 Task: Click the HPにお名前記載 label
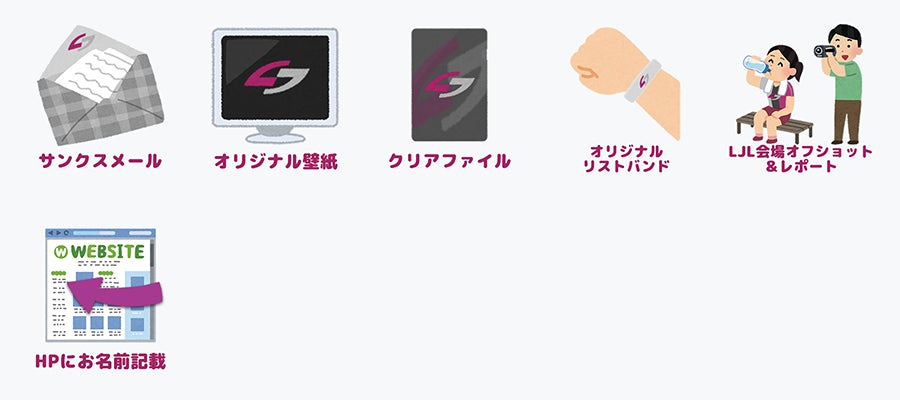(x=100, y=362)
